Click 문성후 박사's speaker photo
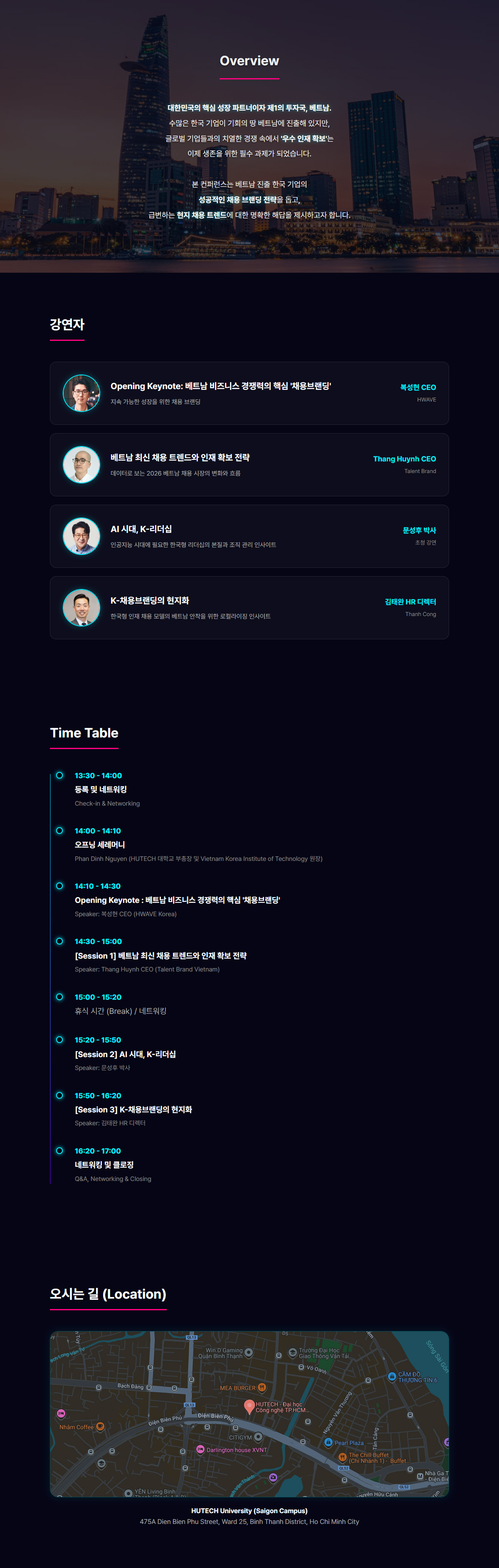Screen dimensions: 499x1568 (x=82, y=536)
